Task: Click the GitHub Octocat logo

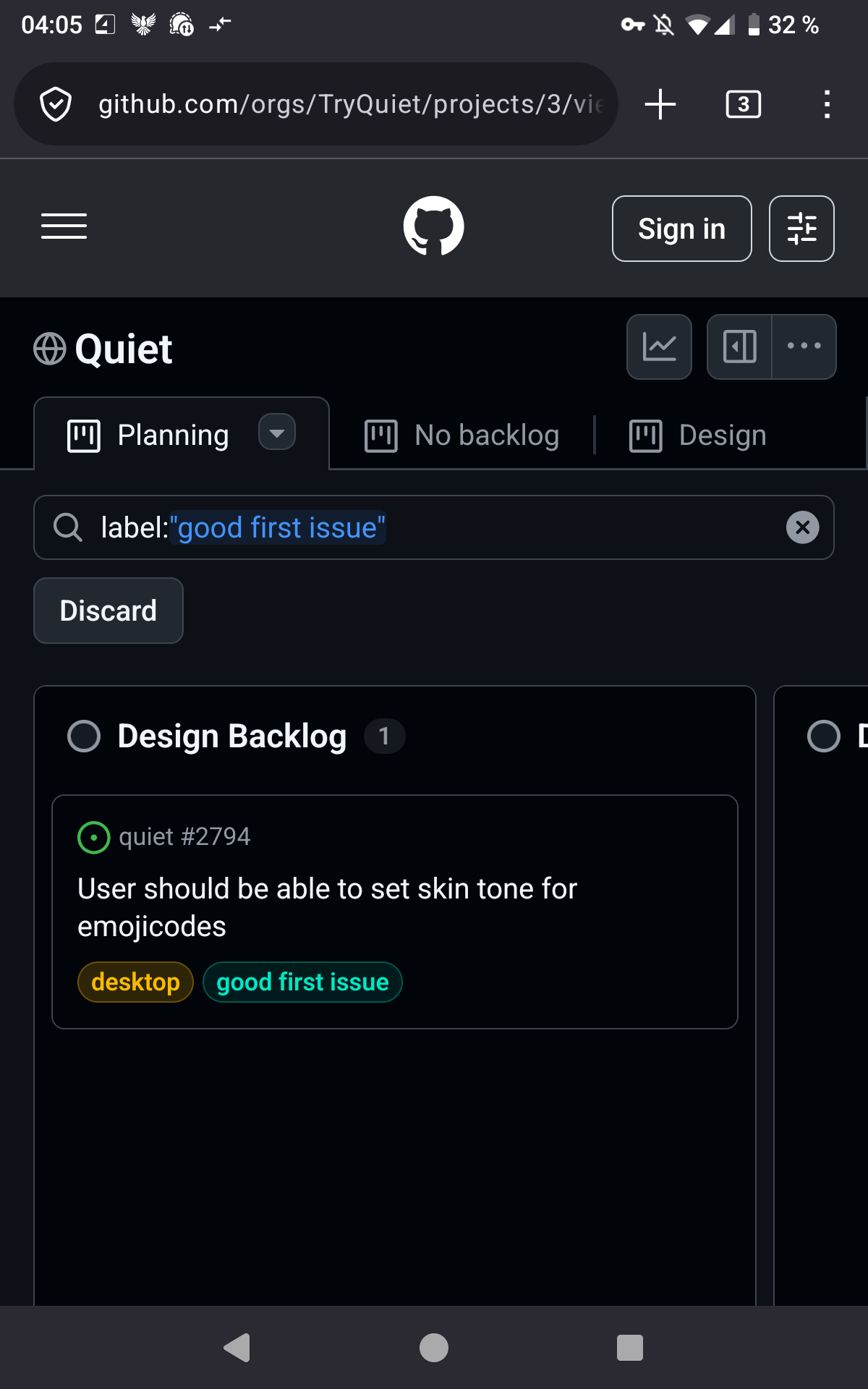Action: point(433,226)
